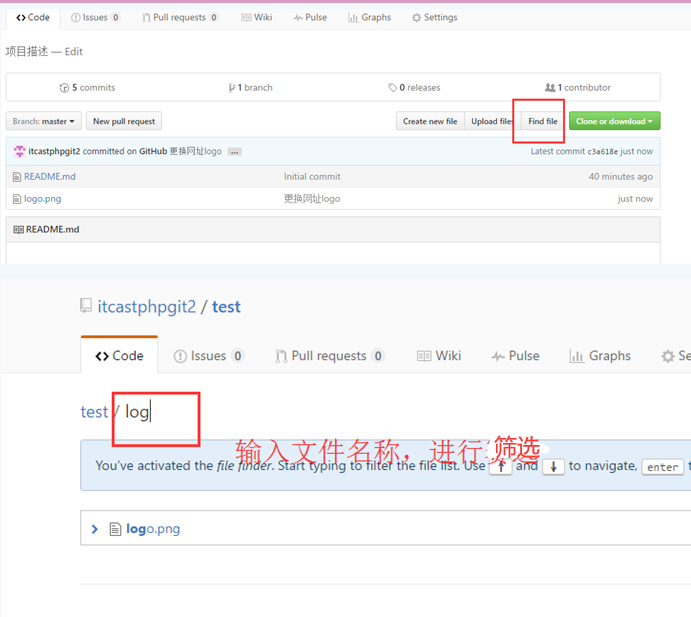Click file icon beside logo.png result
The width and height of the screenshot is (691, 617).
coord(115,529)
